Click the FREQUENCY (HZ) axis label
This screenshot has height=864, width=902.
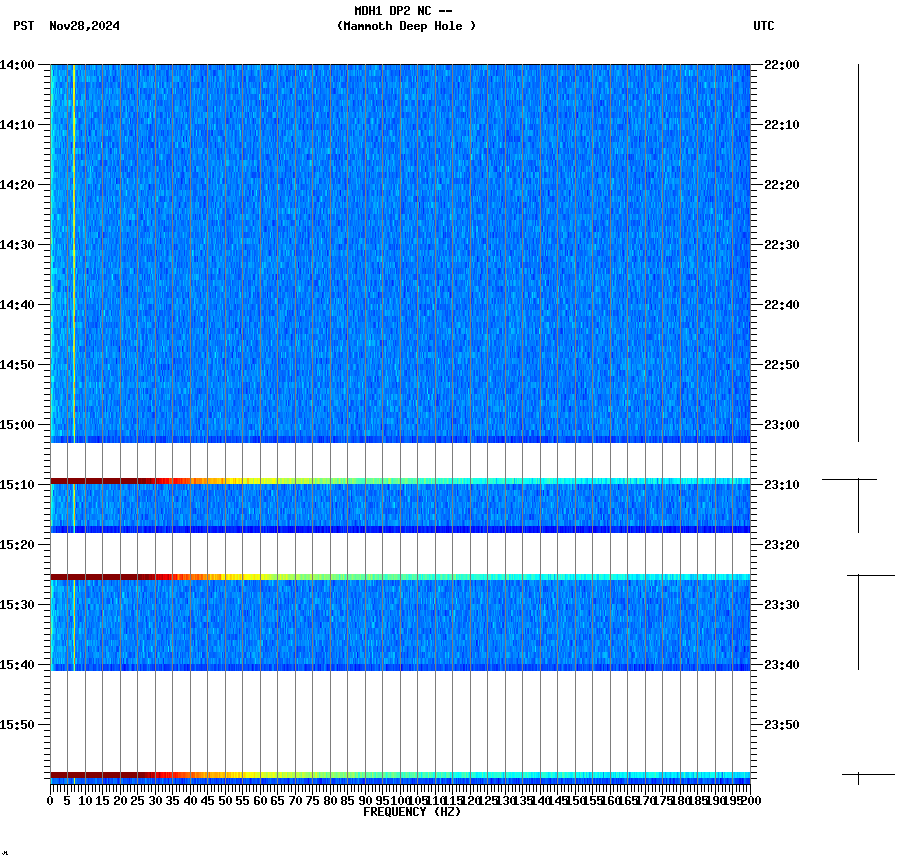[413, 810]
